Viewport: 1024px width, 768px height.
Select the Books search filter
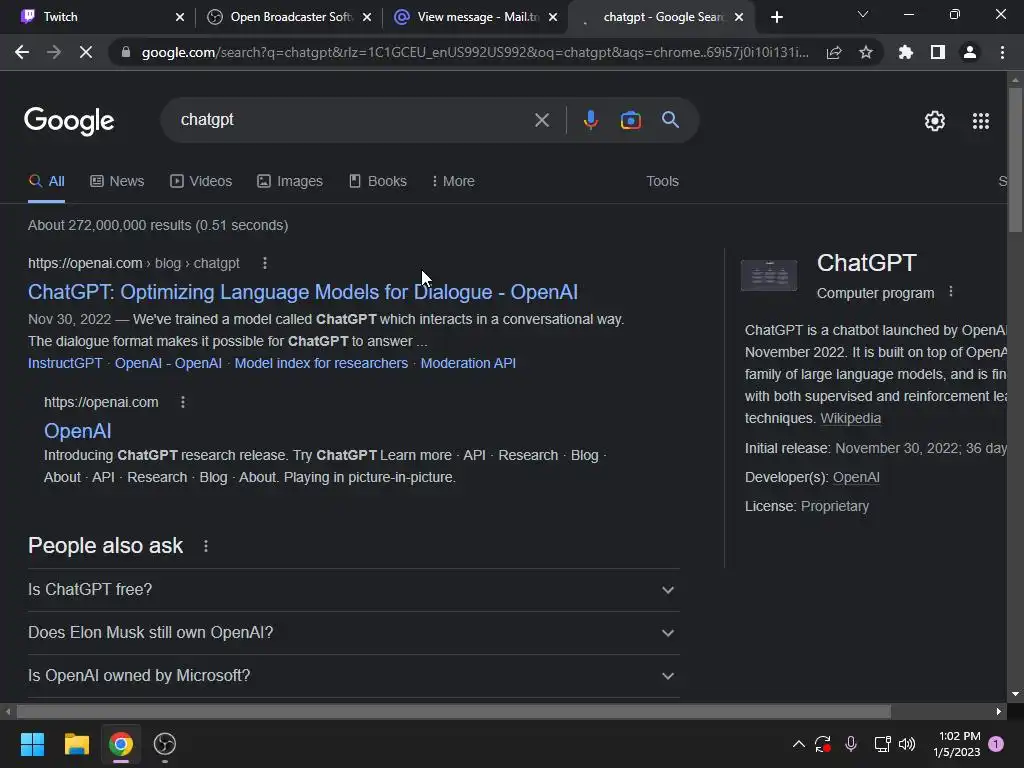[x=377, y=181]
